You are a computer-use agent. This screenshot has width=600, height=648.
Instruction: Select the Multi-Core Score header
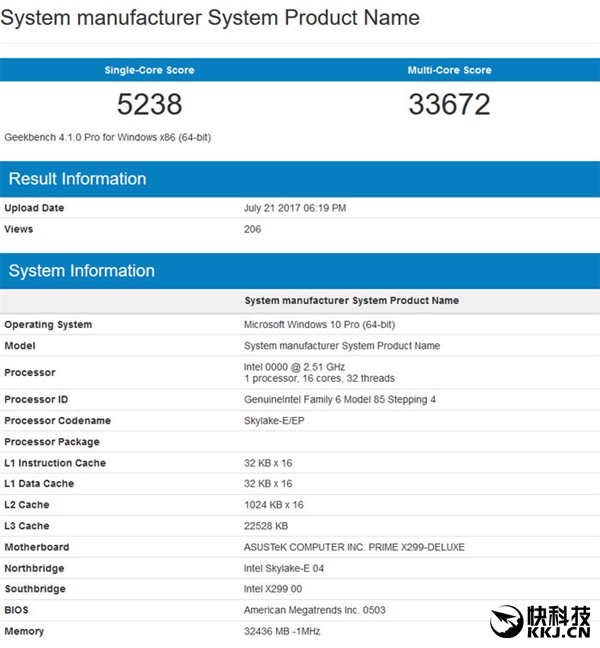click(450, 70)
